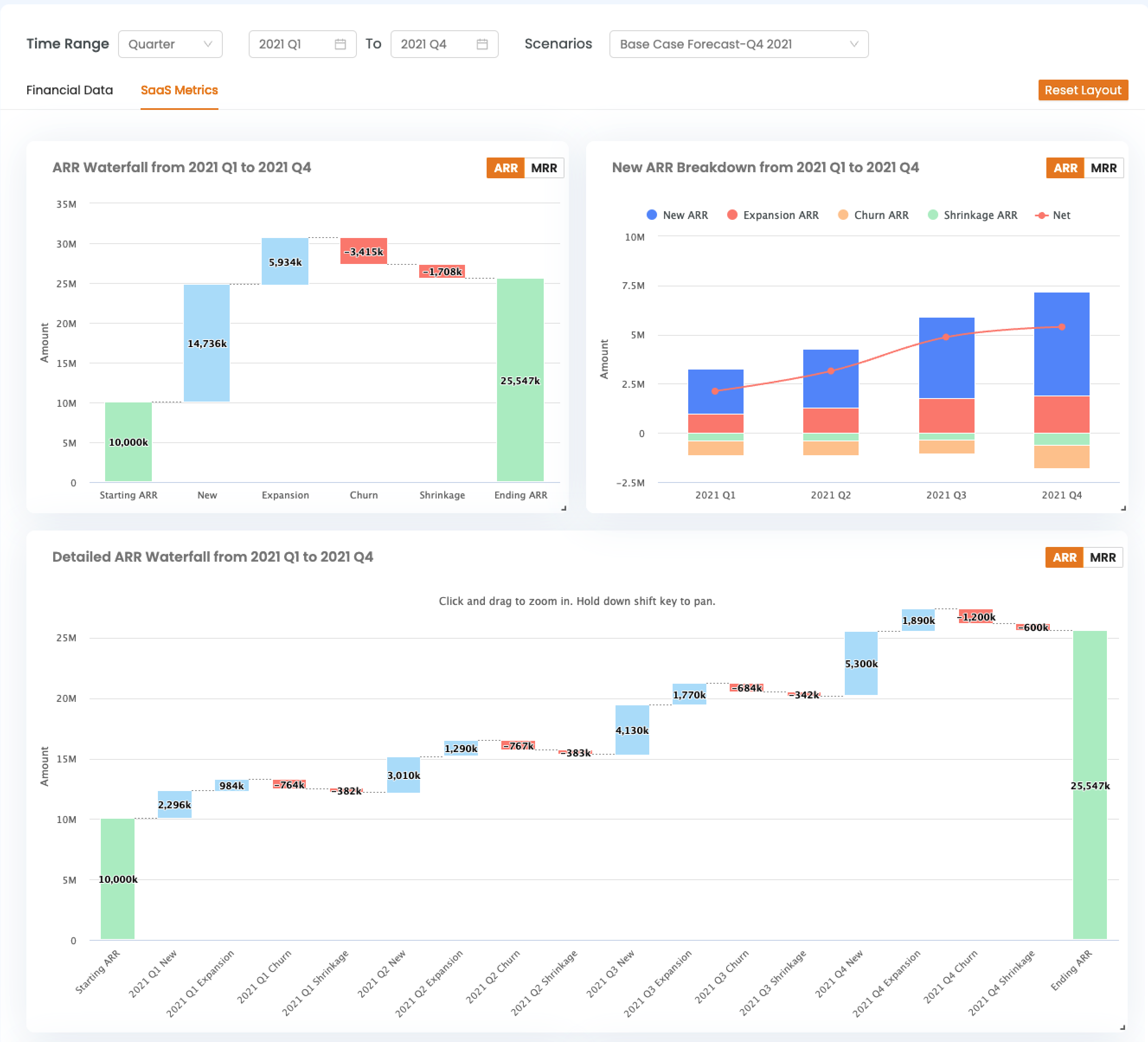Click calendar icon in 2021 Q1 field
Image resolution: width=1148 pixels, height=1042 pixels.
[x=340, y=44]
